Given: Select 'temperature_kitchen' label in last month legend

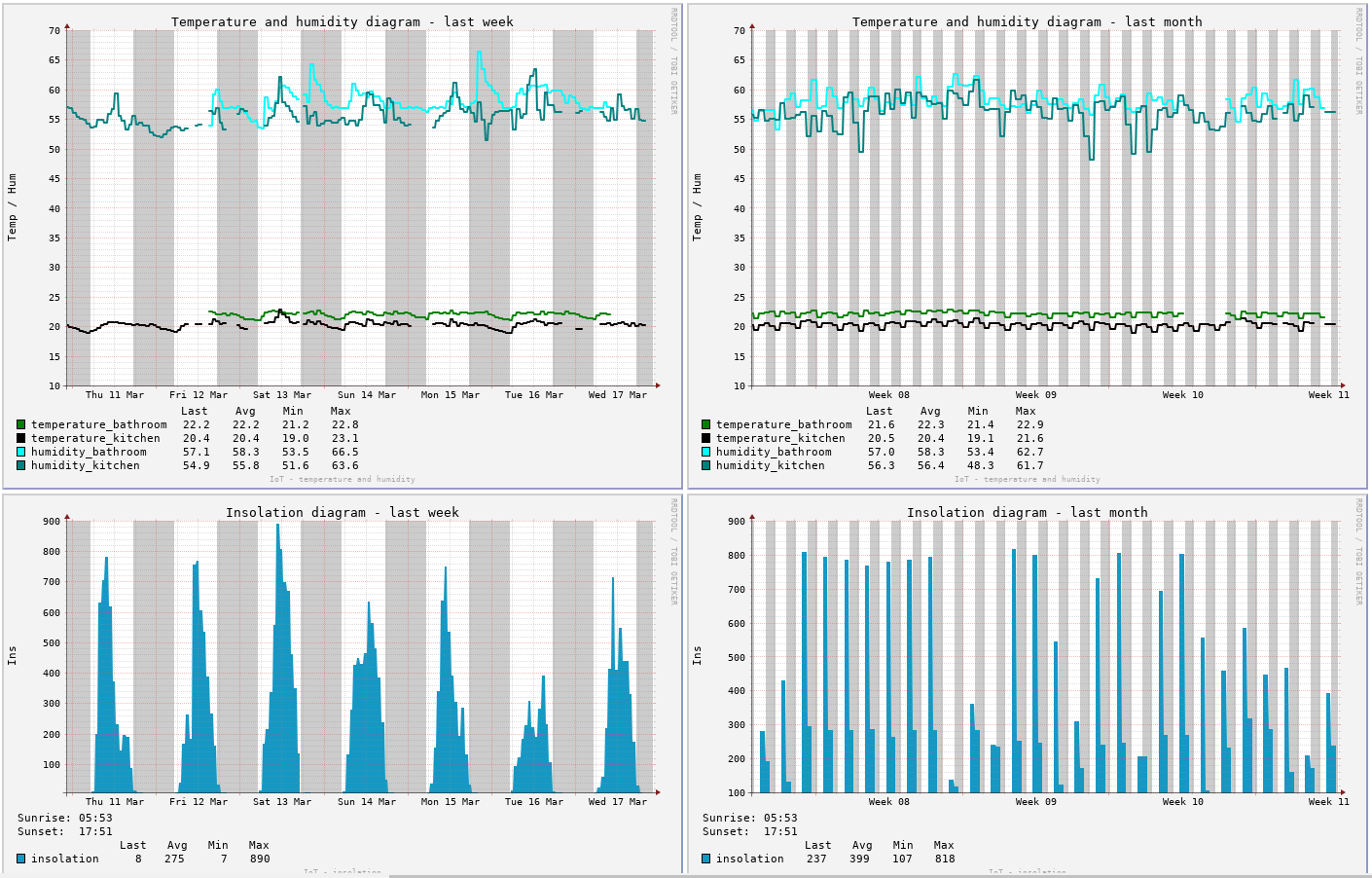Looking at the screenshot, I should click(x=780, y=438).
